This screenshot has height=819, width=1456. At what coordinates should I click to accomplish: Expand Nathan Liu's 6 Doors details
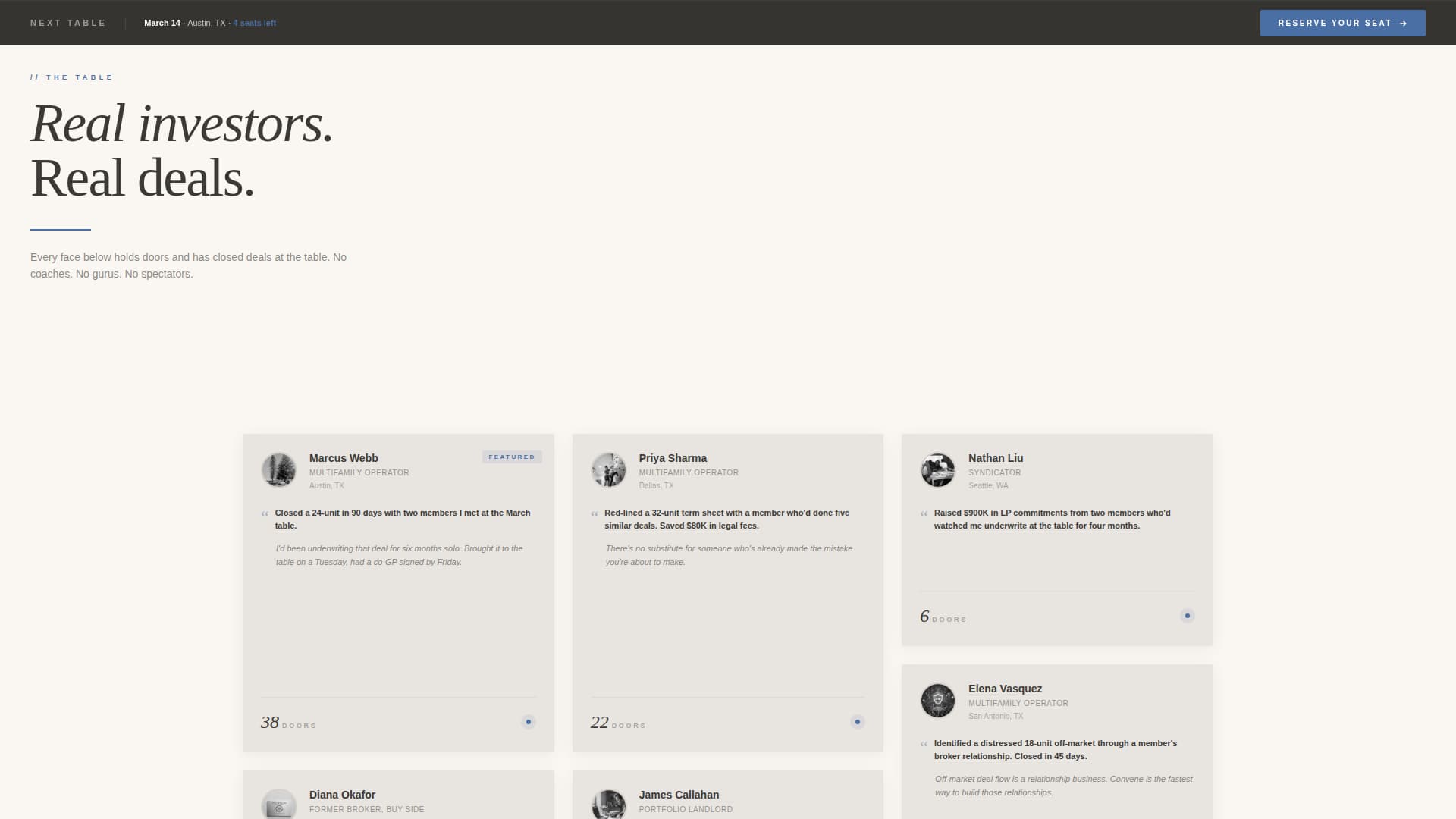click(942, 617)
